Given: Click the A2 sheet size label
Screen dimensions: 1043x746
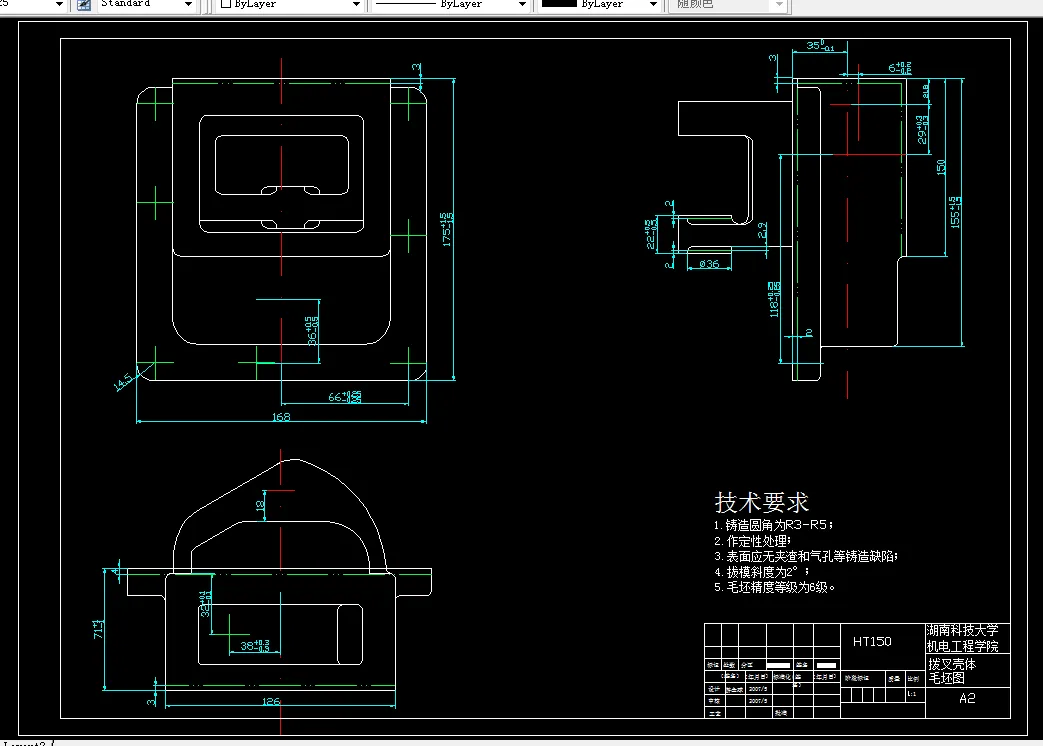Looking at the screenshot, I should [x=967, y=698].
